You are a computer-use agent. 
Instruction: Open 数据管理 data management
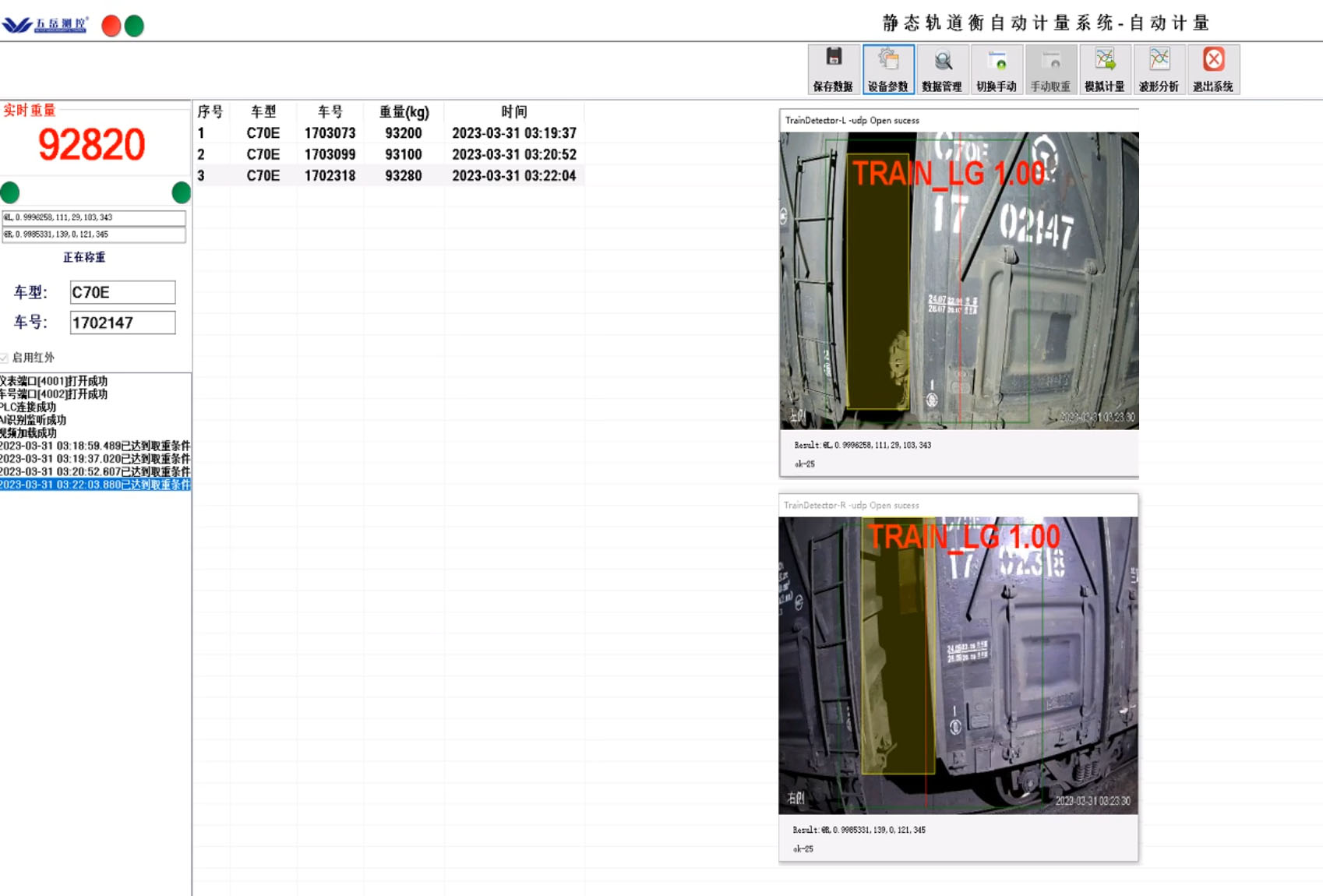(941, 69)
